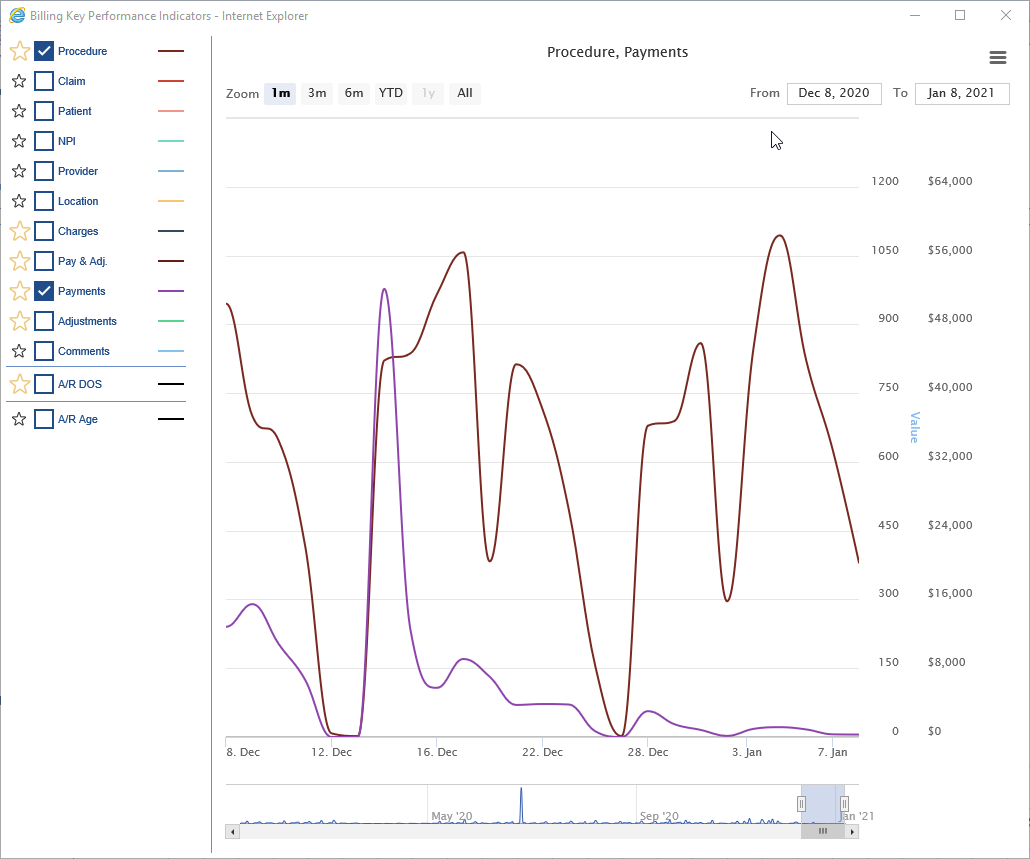
Task: Click the From date field Dec 8, 2020
Action: (x=834, y=93)
